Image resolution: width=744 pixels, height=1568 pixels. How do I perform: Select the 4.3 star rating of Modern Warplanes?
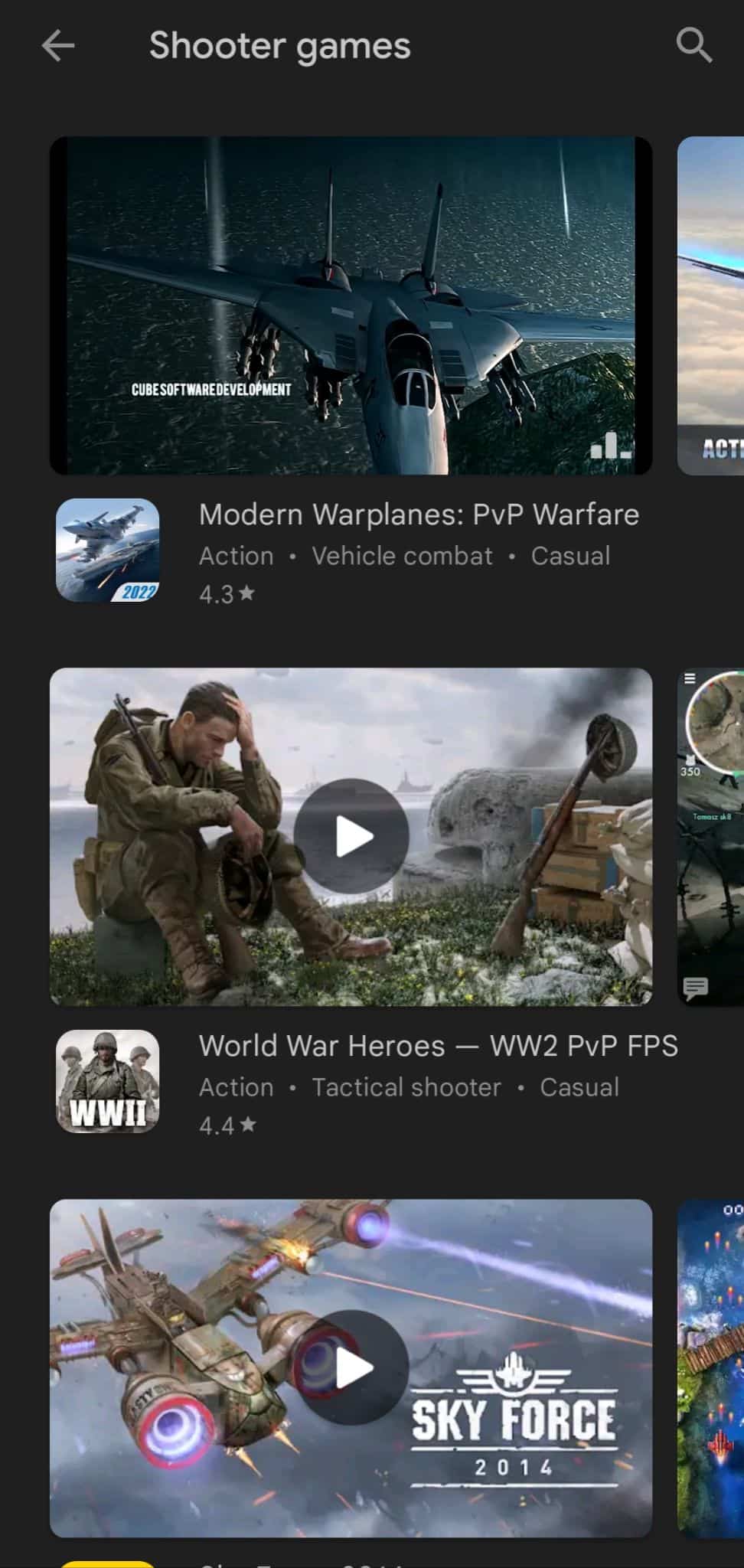[x=227, y=594]
